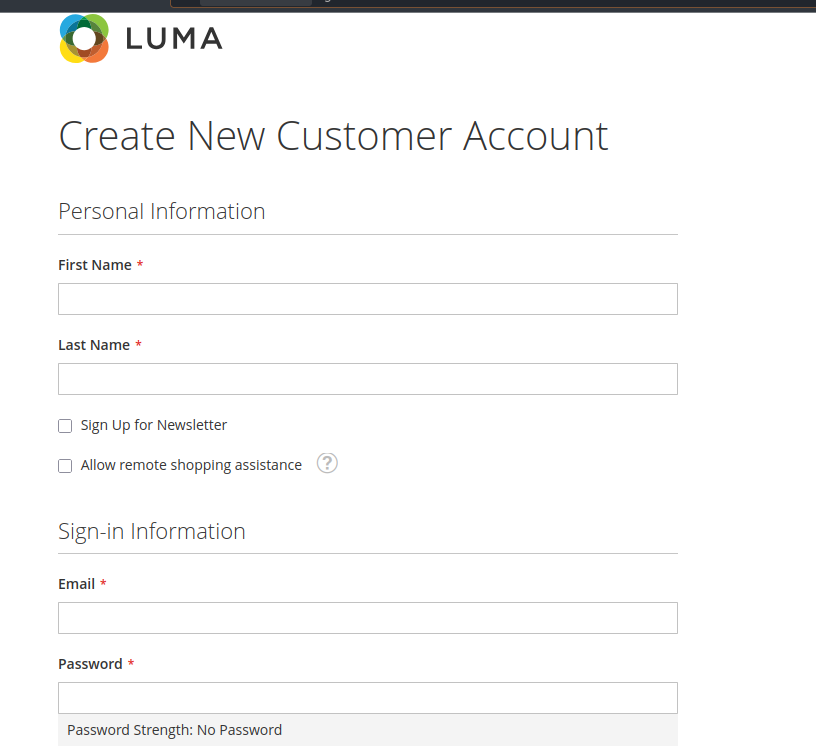Click the Password Strength indicator bar

click(x=368, y=730)
